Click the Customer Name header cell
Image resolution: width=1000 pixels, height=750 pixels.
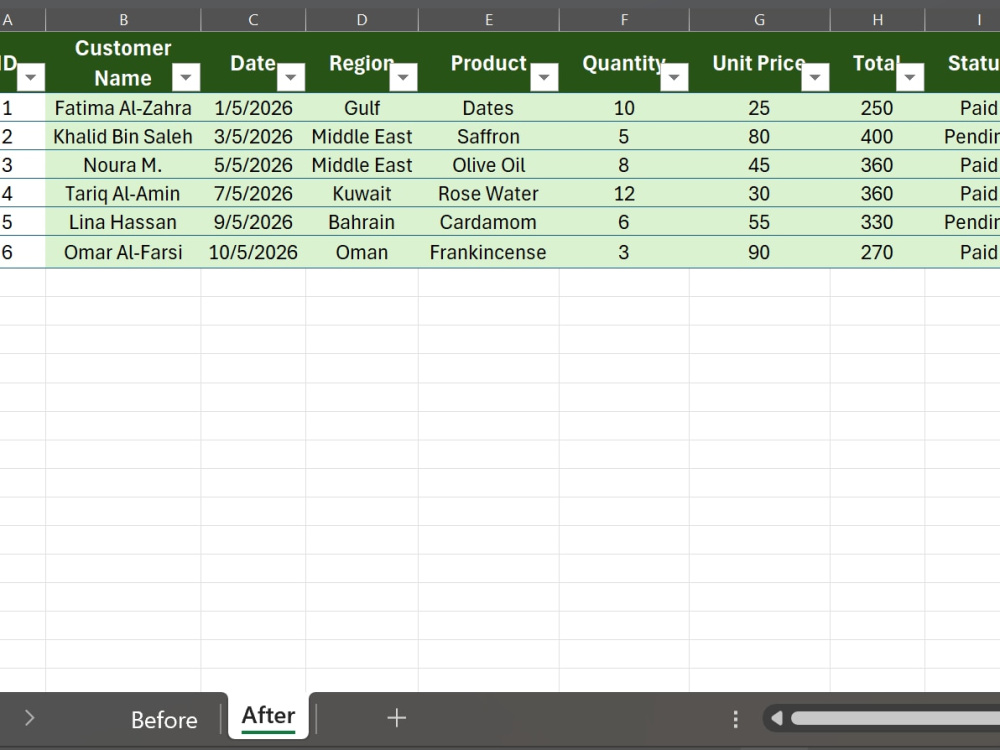(123, 62)
